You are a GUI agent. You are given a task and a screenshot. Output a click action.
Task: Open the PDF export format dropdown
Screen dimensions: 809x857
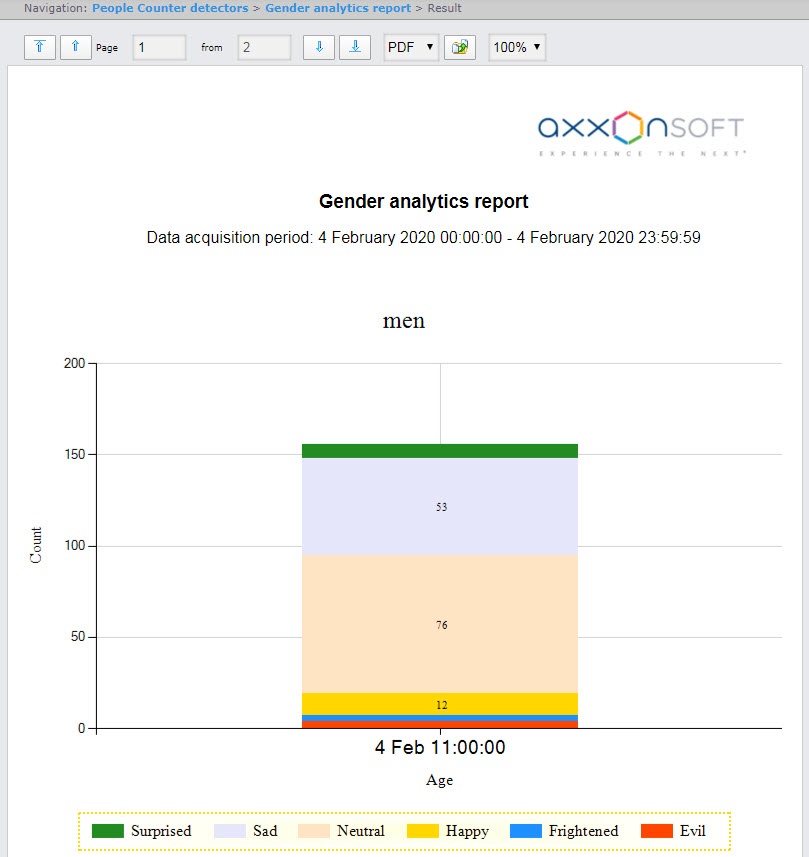[x=411, y=47]
